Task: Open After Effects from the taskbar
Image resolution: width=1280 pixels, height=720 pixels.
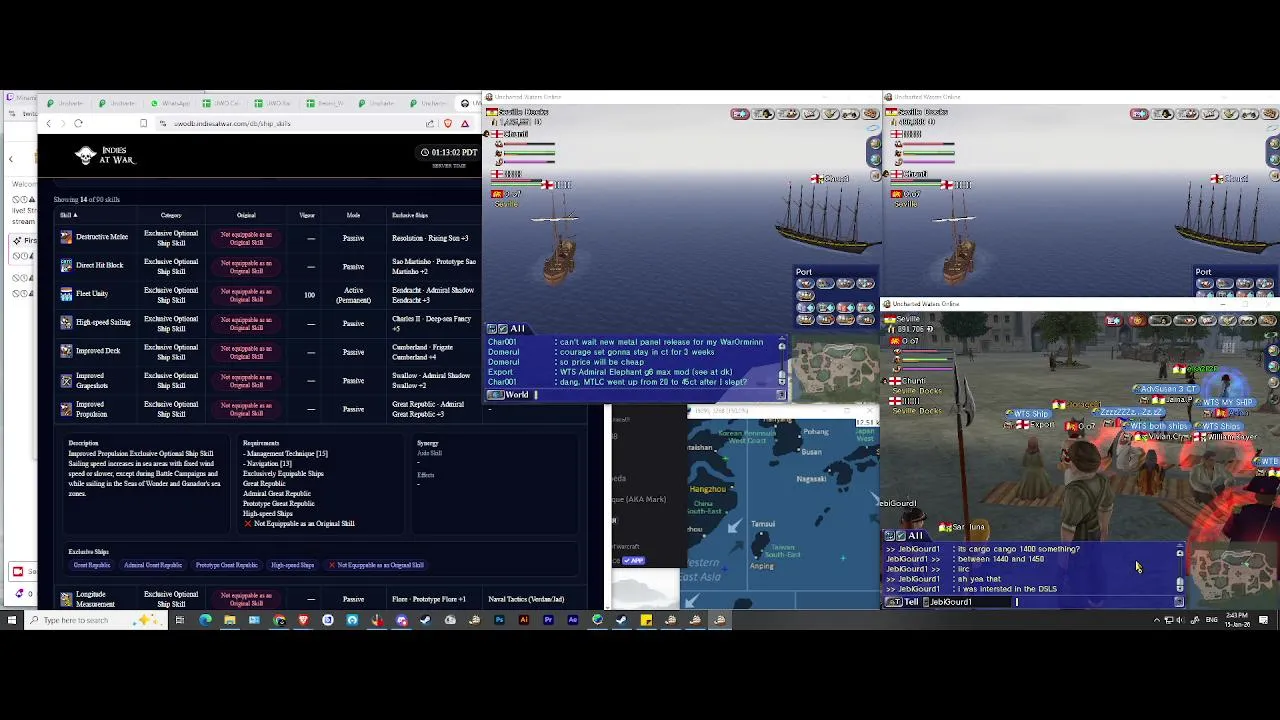Action: click(572, 620)
